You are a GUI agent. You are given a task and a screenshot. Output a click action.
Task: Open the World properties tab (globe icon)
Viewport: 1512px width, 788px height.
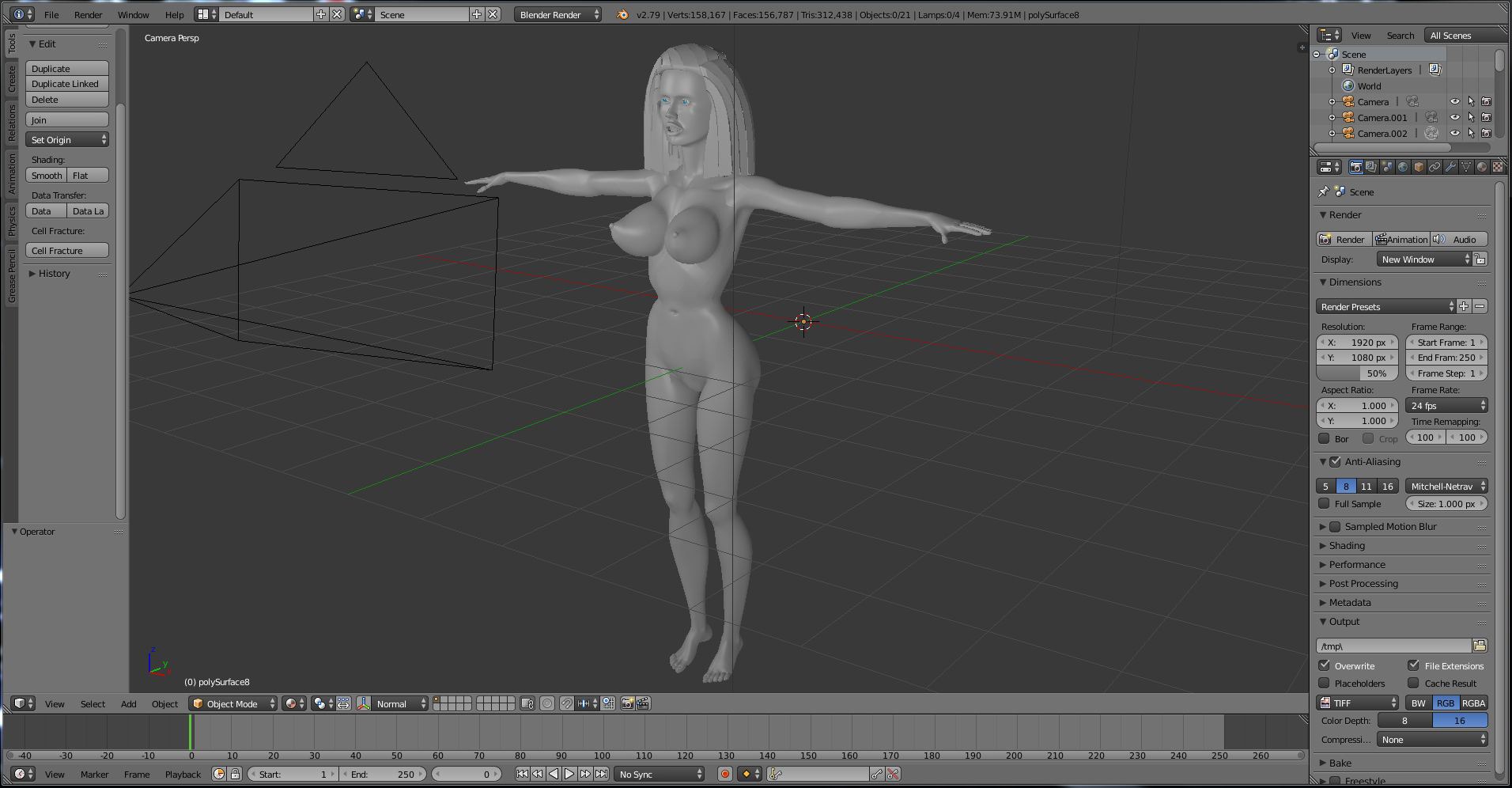(1403, 167)
